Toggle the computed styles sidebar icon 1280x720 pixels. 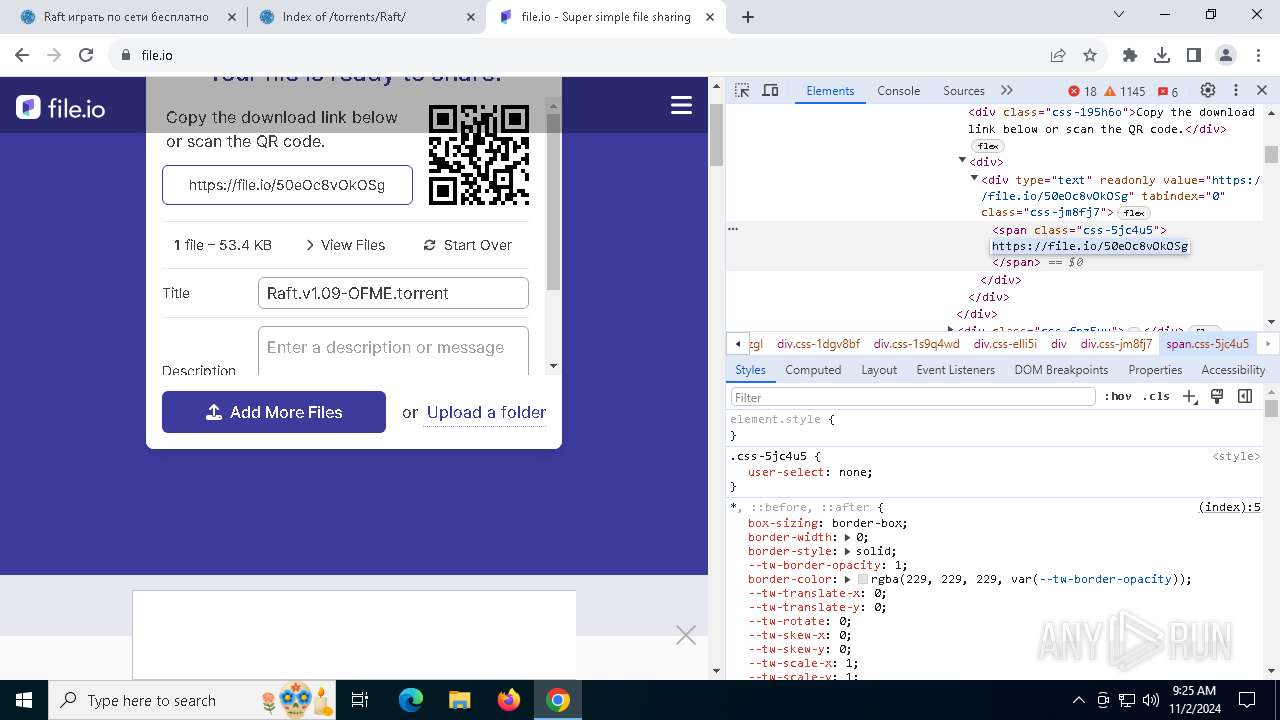coord(1245,397)
